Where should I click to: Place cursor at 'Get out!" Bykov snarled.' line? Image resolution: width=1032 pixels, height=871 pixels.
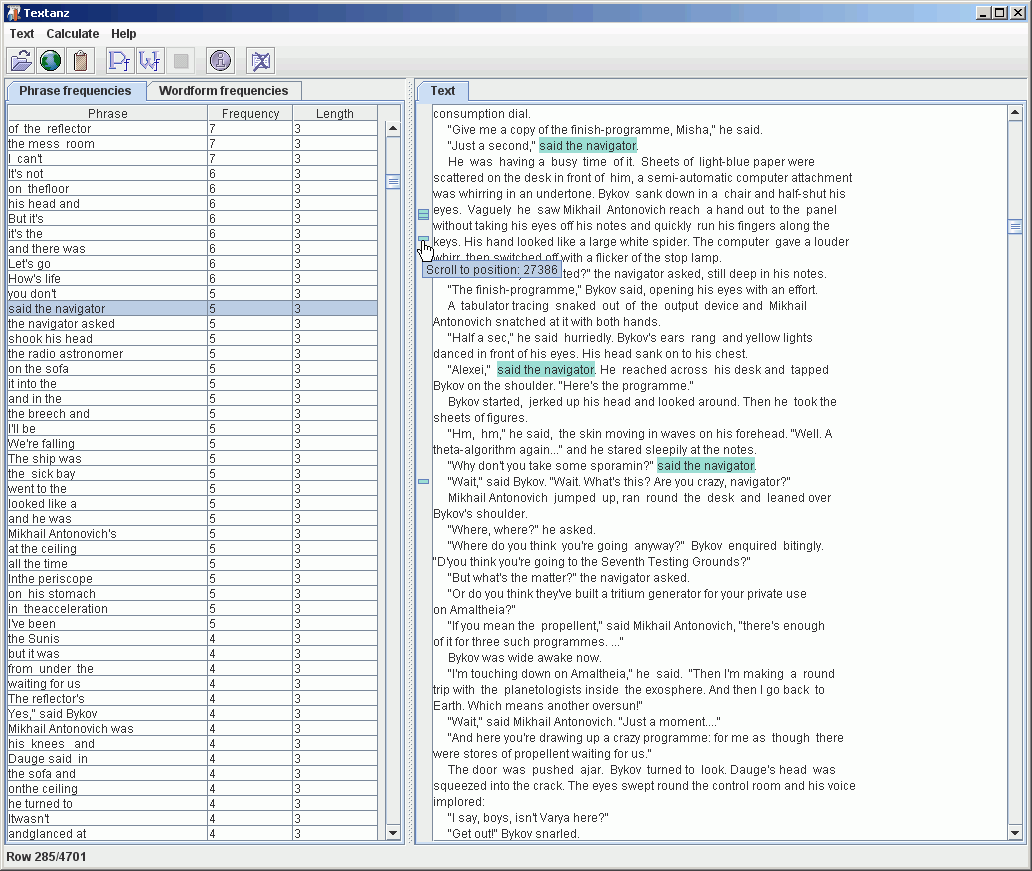pyautogui.click(x=513, y=833)
